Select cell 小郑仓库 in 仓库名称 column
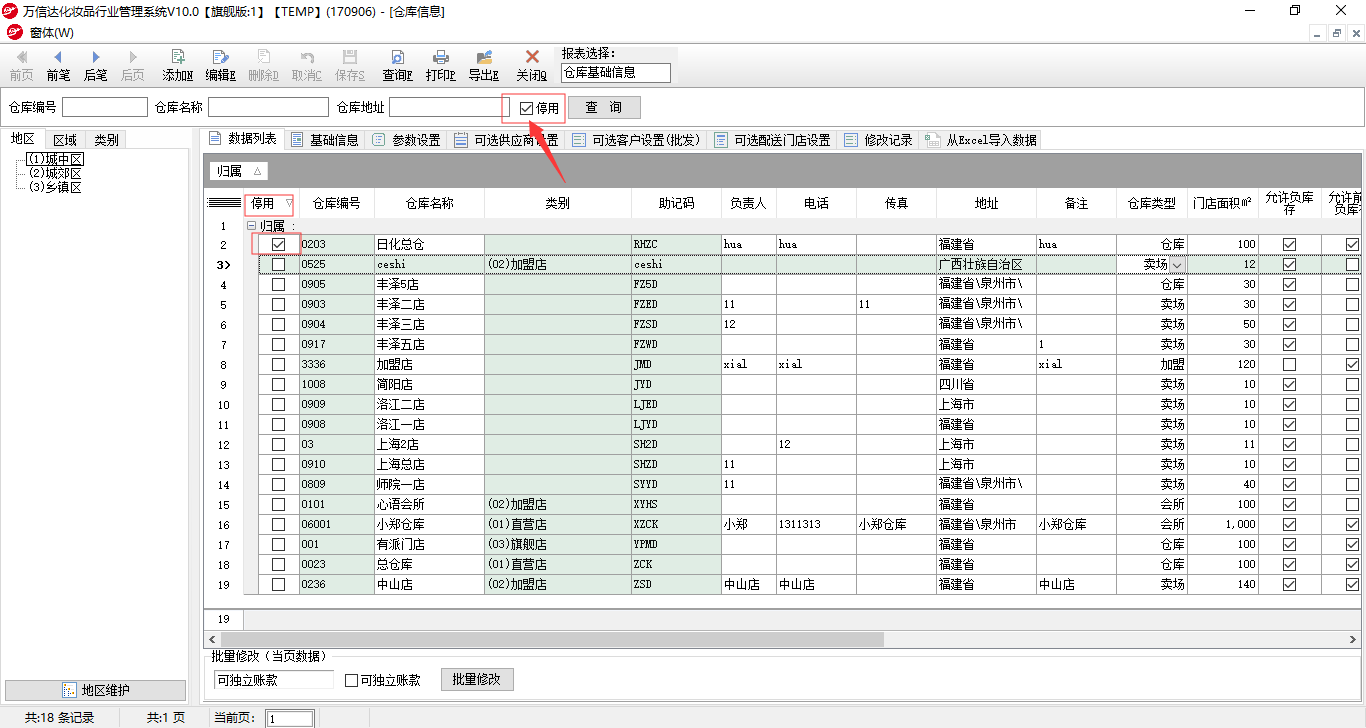 click(x=429, y=524)
